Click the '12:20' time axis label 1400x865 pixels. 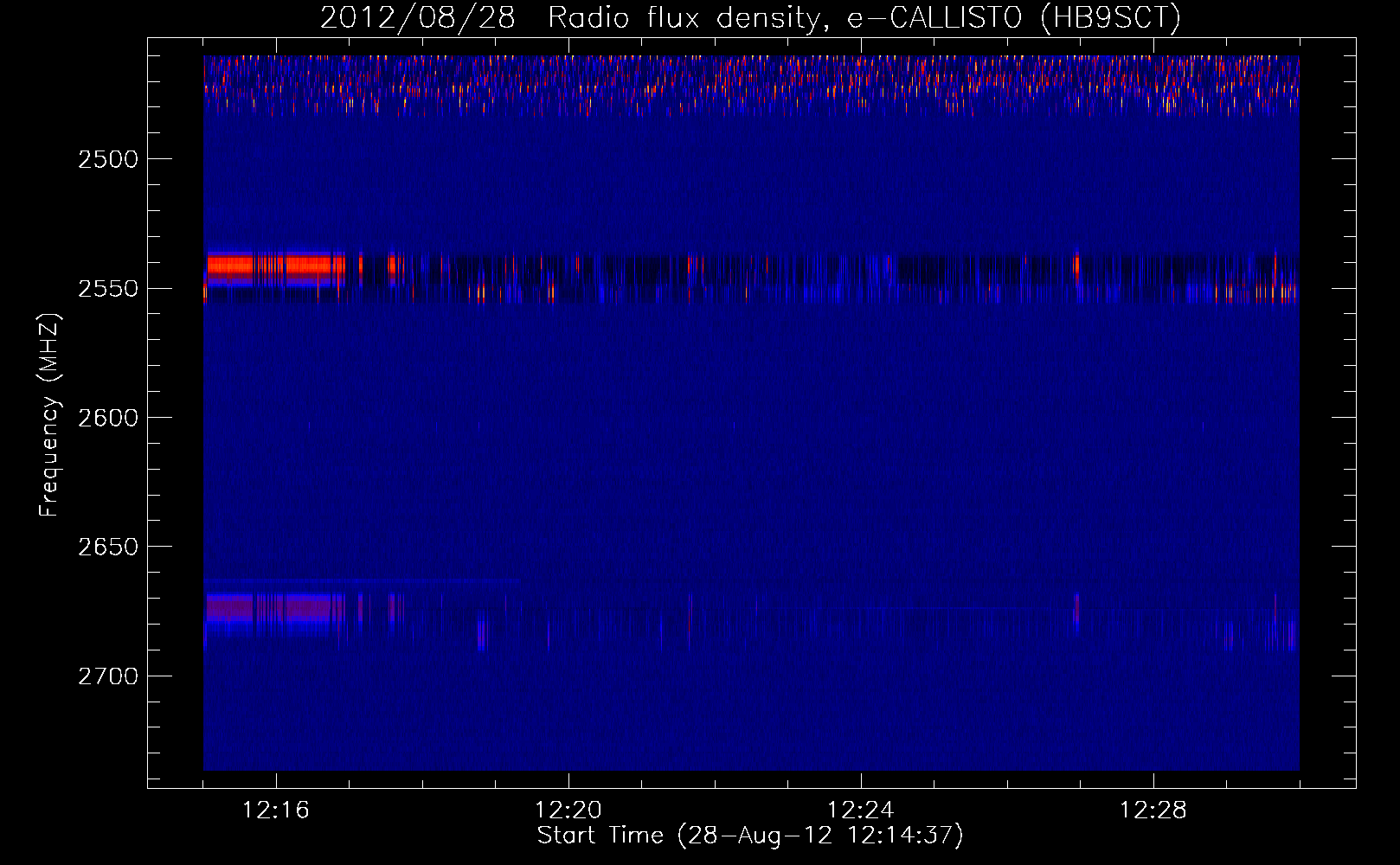tap(568, 810)
